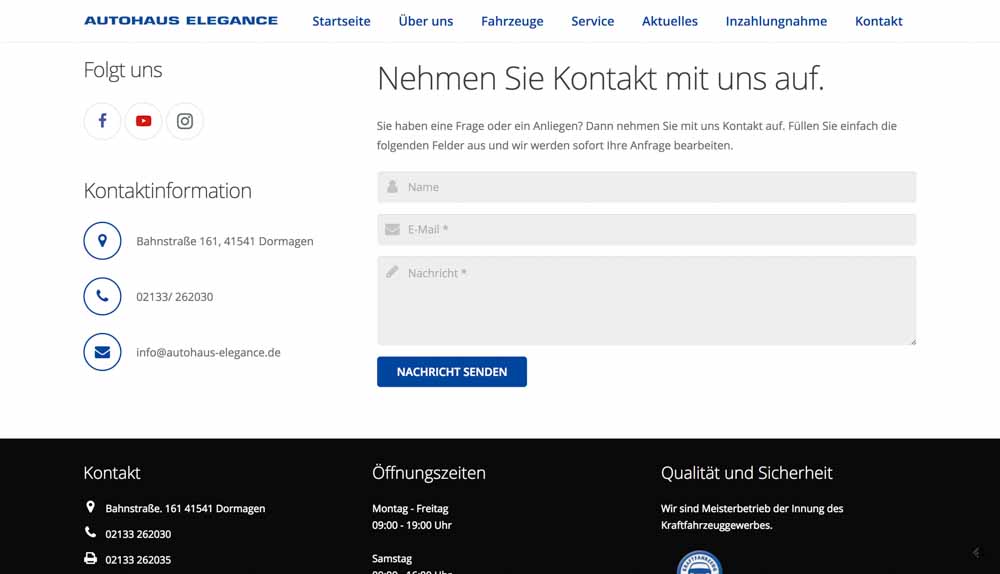
Task: Open the Aktuelles page
Action: tap(670, 21)
